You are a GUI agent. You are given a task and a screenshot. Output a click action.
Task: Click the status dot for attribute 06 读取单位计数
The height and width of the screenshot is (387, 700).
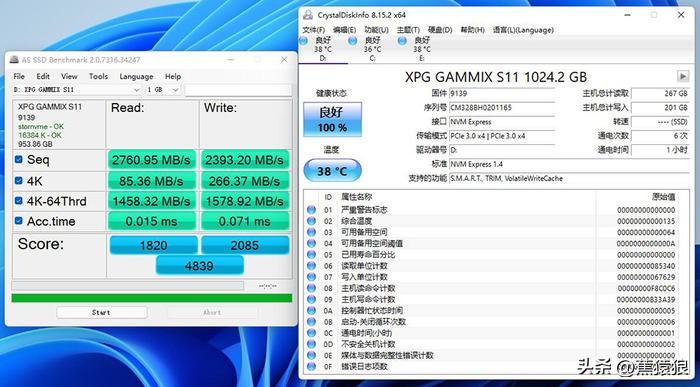311,266
